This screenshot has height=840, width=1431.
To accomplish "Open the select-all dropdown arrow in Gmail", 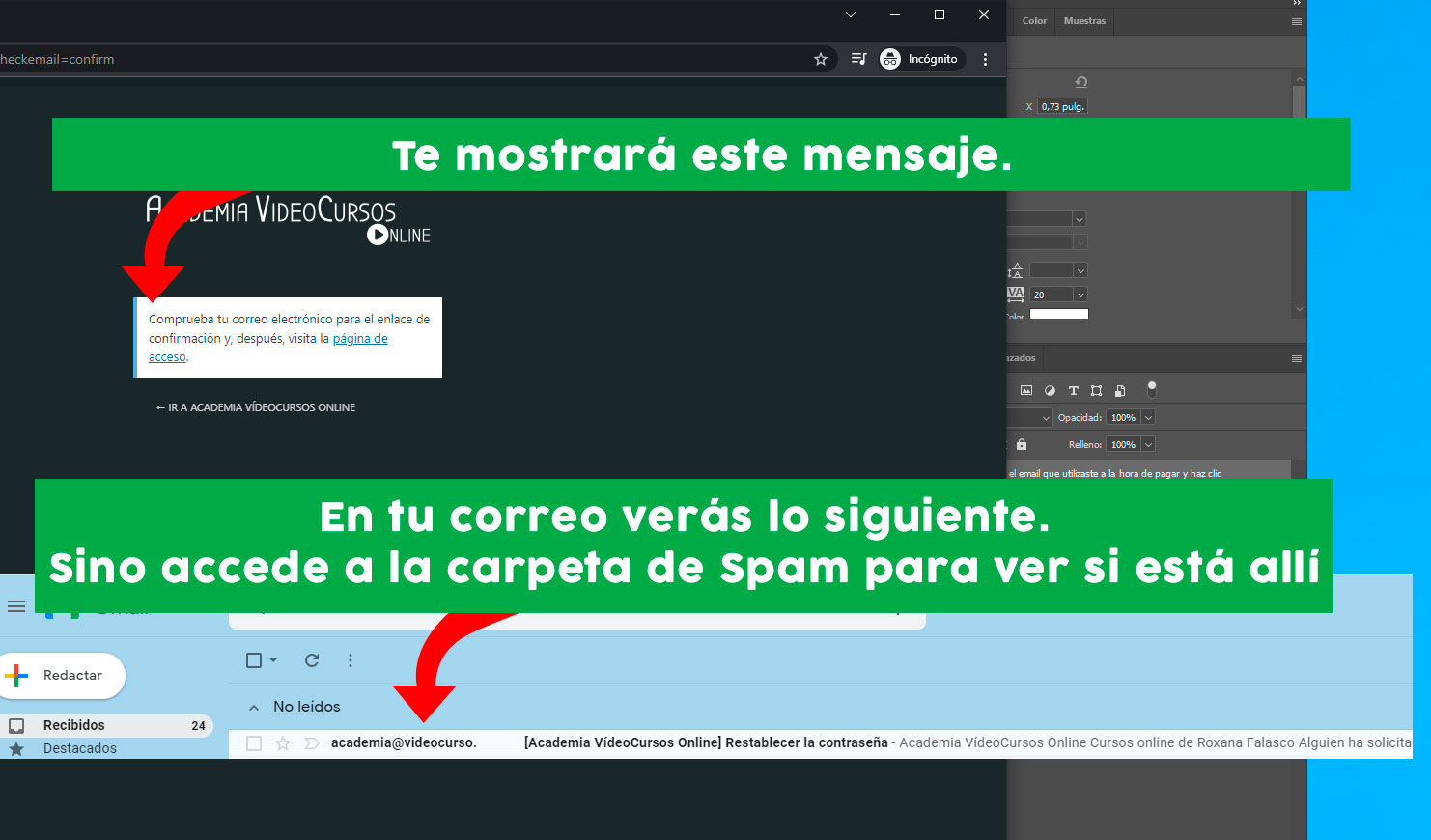I will tap(273, 660).
